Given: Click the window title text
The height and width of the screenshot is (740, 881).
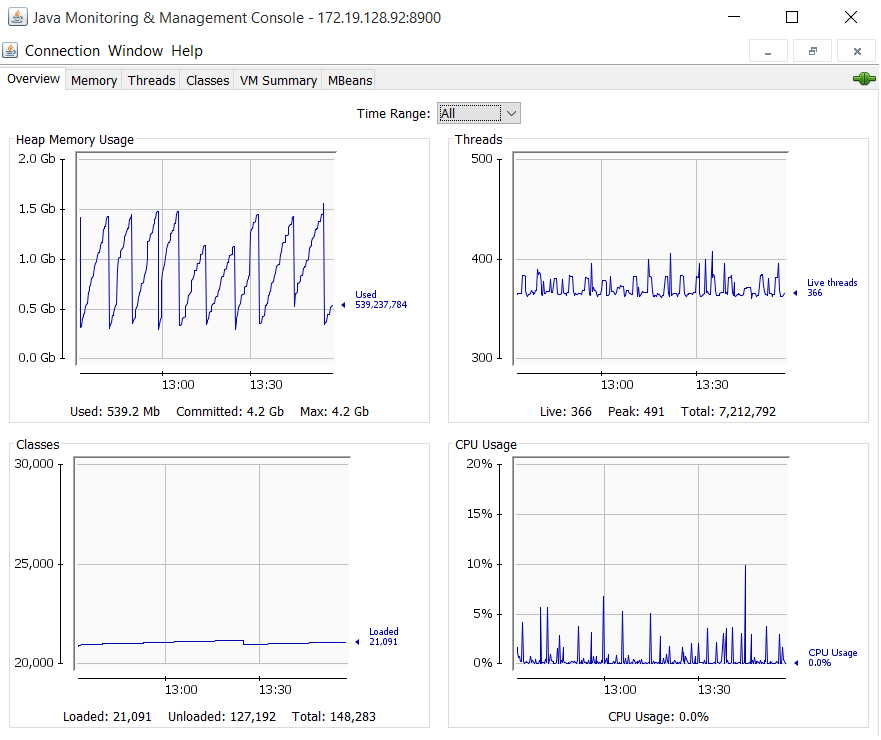Looking at the screenshot, I should (237, 17).
